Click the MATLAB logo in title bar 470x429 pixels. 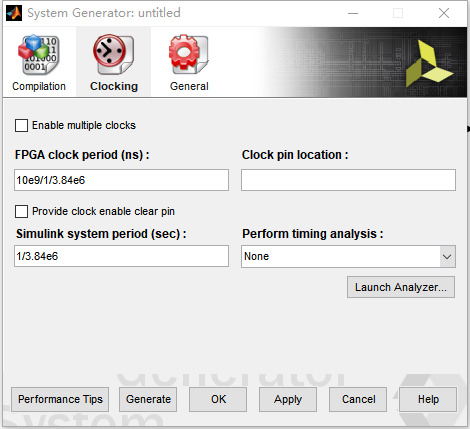click(14, 13)
